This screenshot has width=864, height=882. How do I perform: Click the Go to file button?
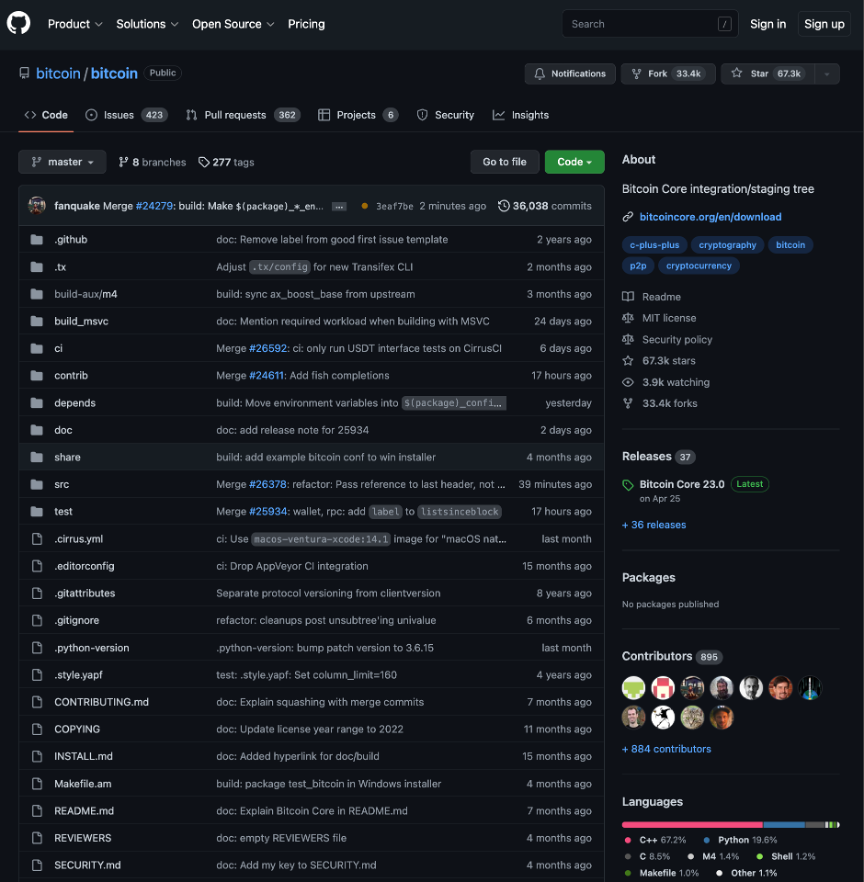(505, 162)
